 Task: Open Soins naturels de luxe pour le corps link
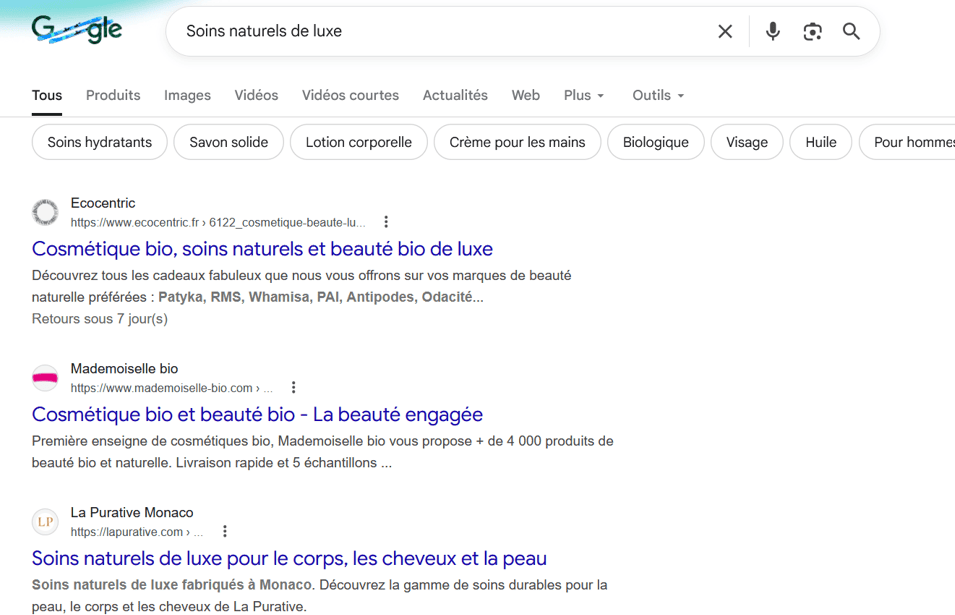click(289, 558)
